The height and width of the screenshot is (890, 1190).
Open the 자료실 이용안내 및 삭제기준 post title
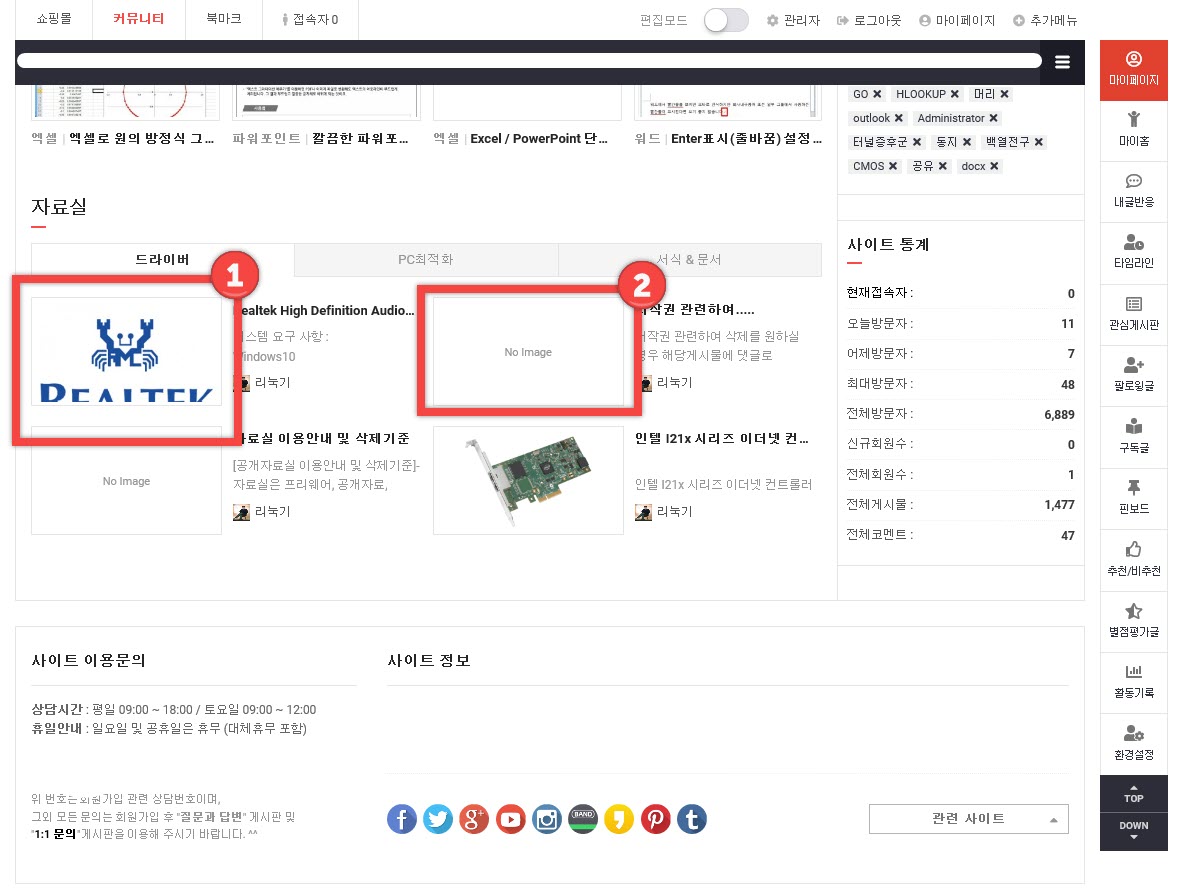[322, 439]
